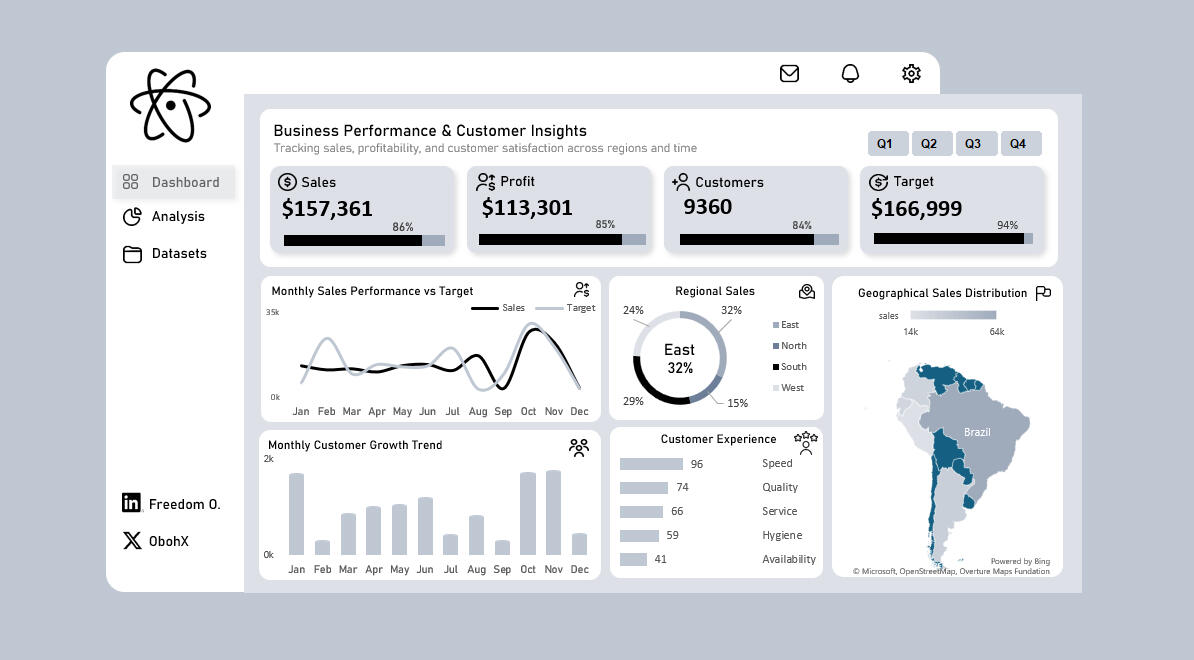
Task: Click the Geographical Sales flag icon
Action: 1043,293
